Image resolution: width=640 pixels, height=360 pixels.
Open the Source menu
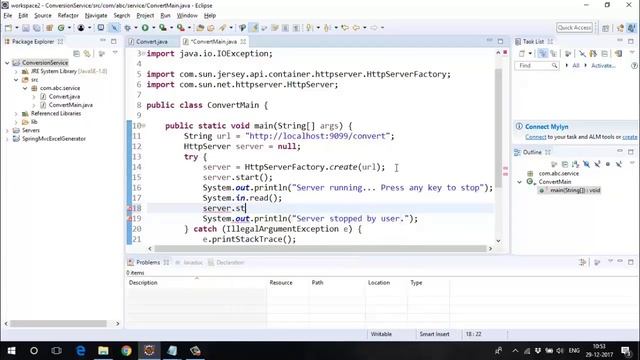click(43, 16)
